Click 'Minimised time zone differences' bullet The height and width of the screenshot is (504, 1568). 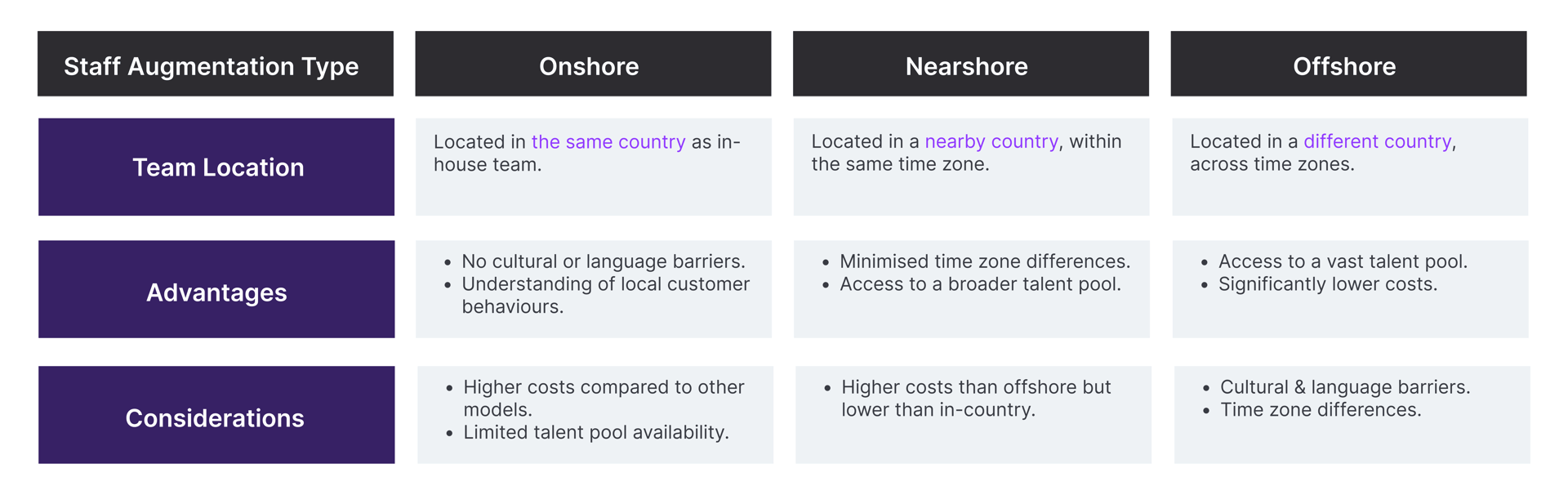[x=984, y=261]
